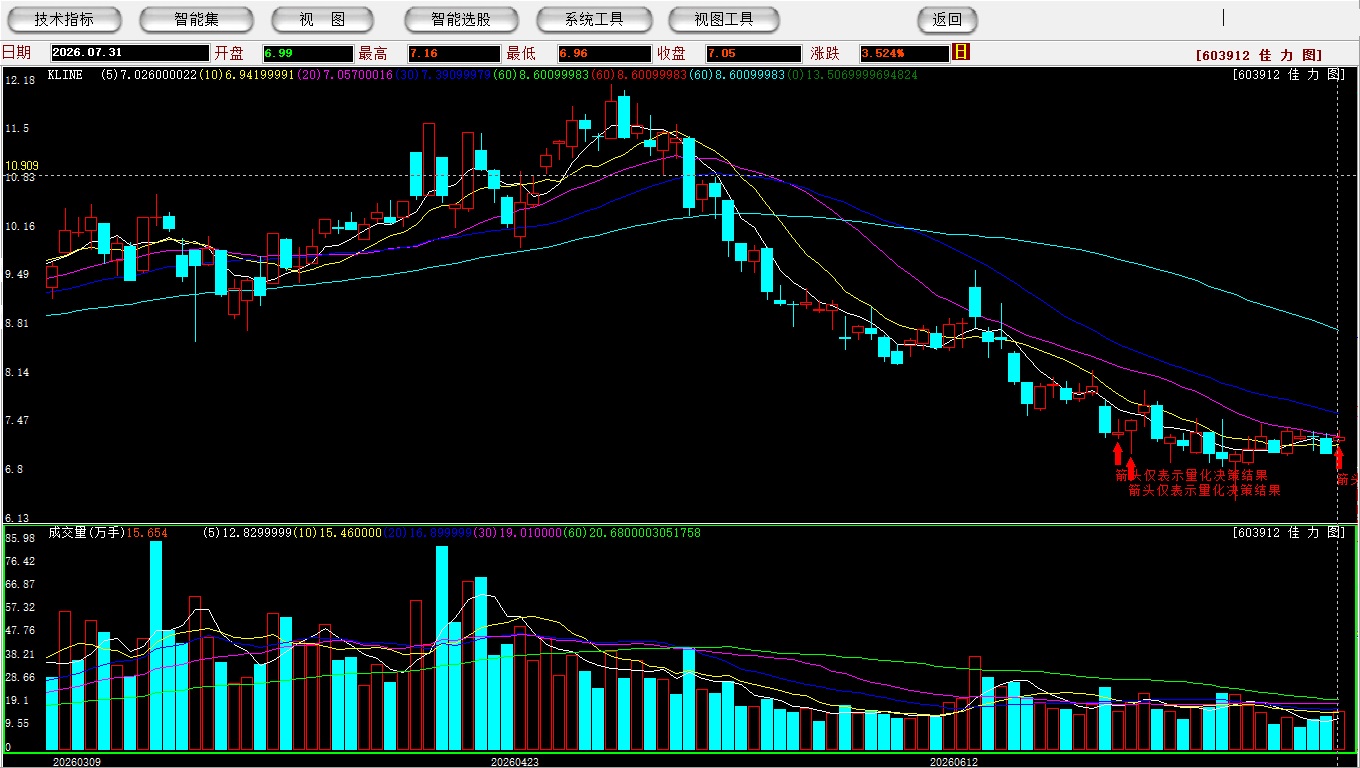
Task: Click the 涨跌 value field 3.524%
Action: (x=903, y=54)
